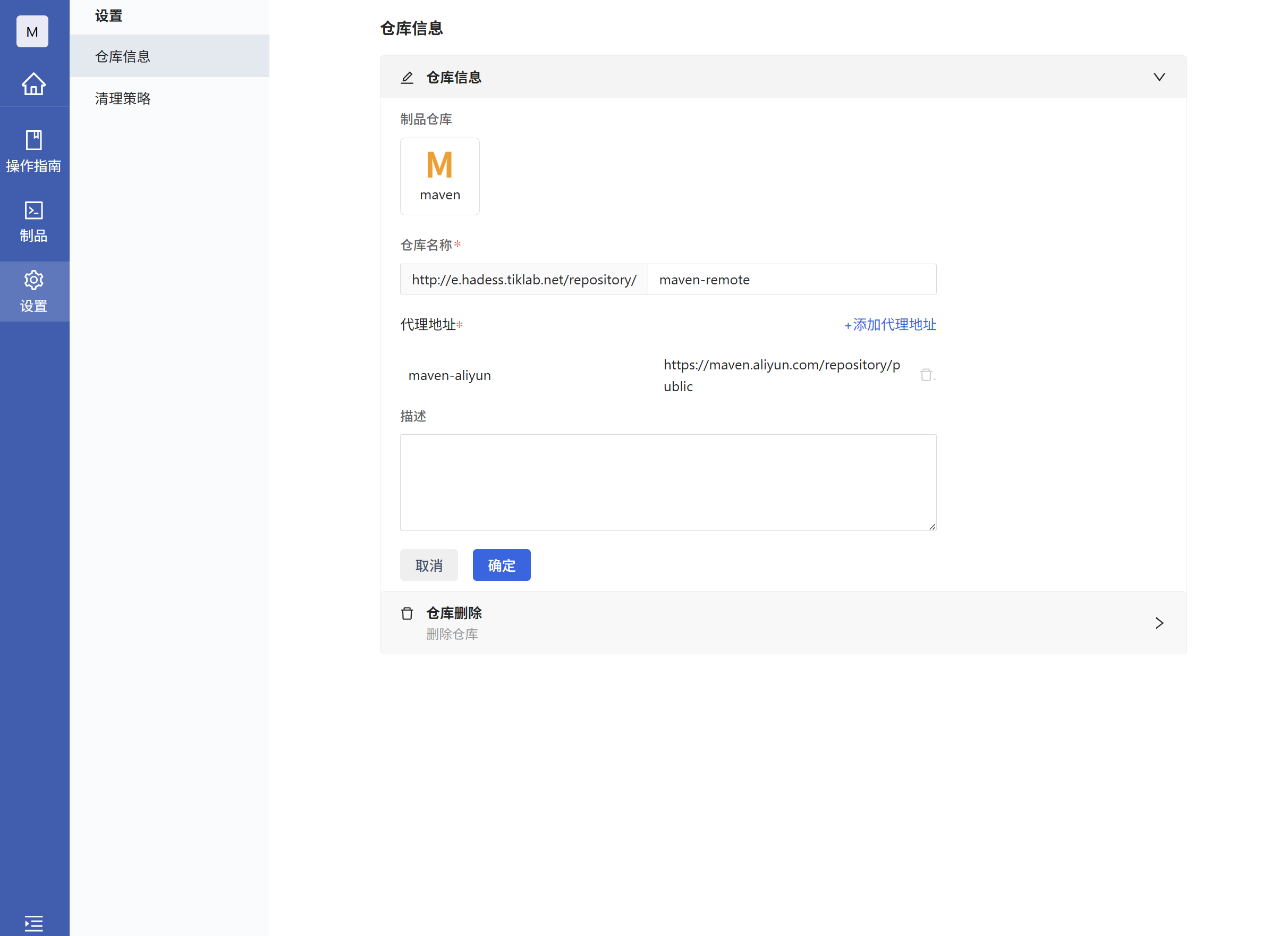
Task: Click the home icon in sidebar
Action: click(33, 84)
